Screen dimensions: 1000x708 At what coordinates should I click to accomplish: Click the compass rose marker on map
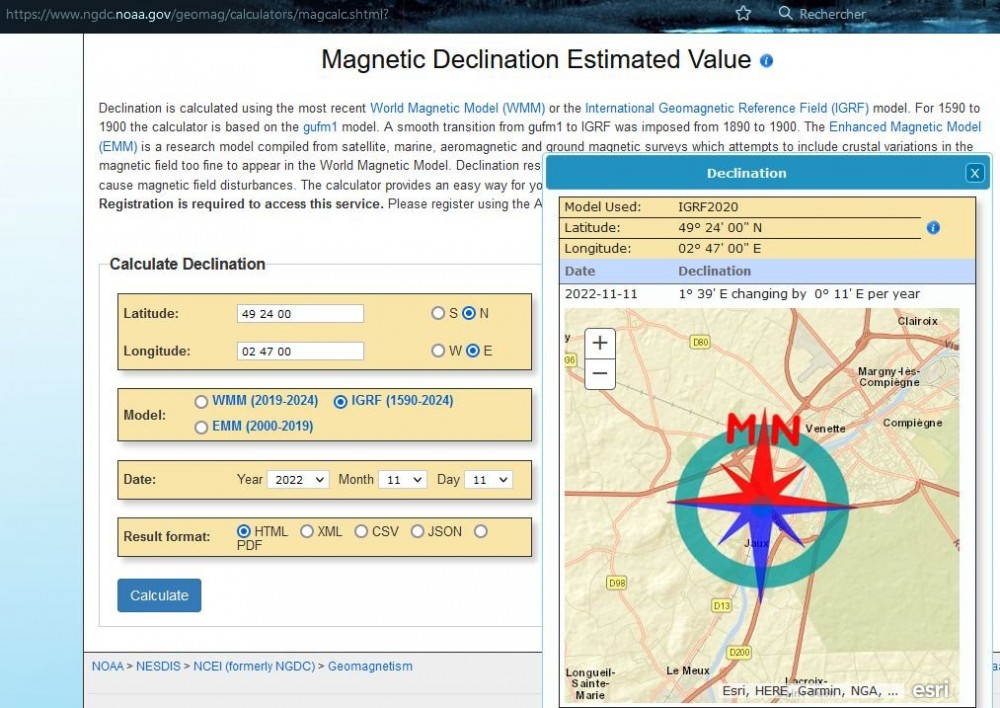(x=762, y=507)
